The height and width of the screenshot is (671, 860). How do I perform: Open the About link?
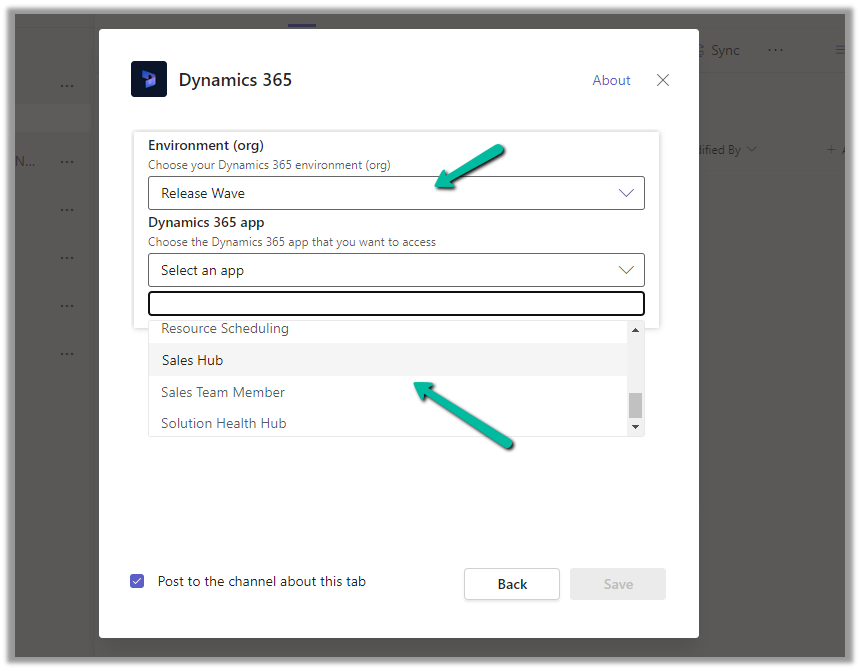[x=611, y=80]
